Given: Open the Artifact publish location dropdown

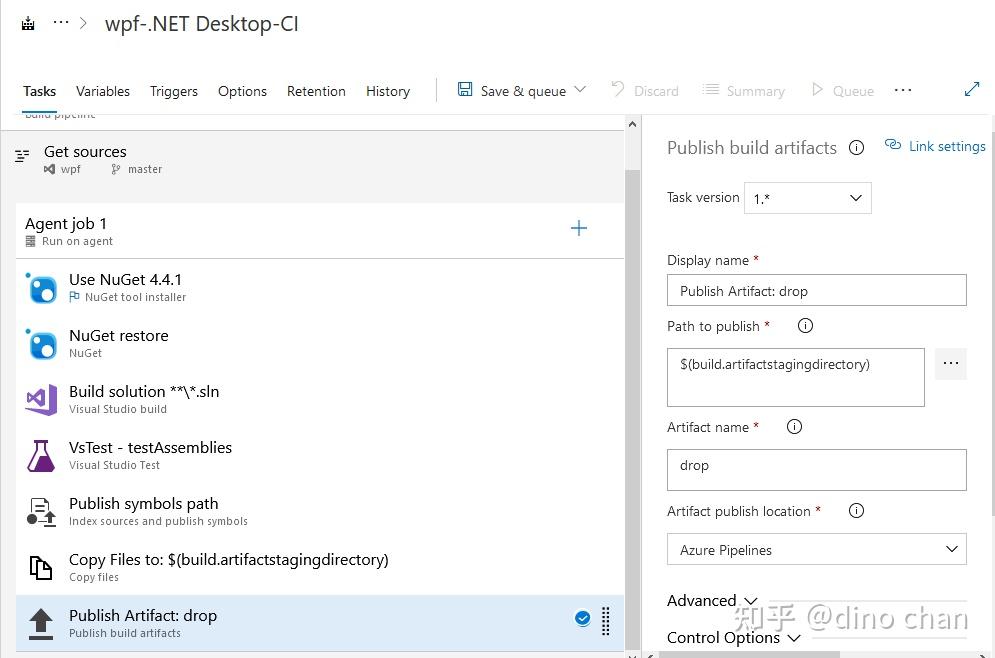Looking at the screenshot, I should click(816, 549).
